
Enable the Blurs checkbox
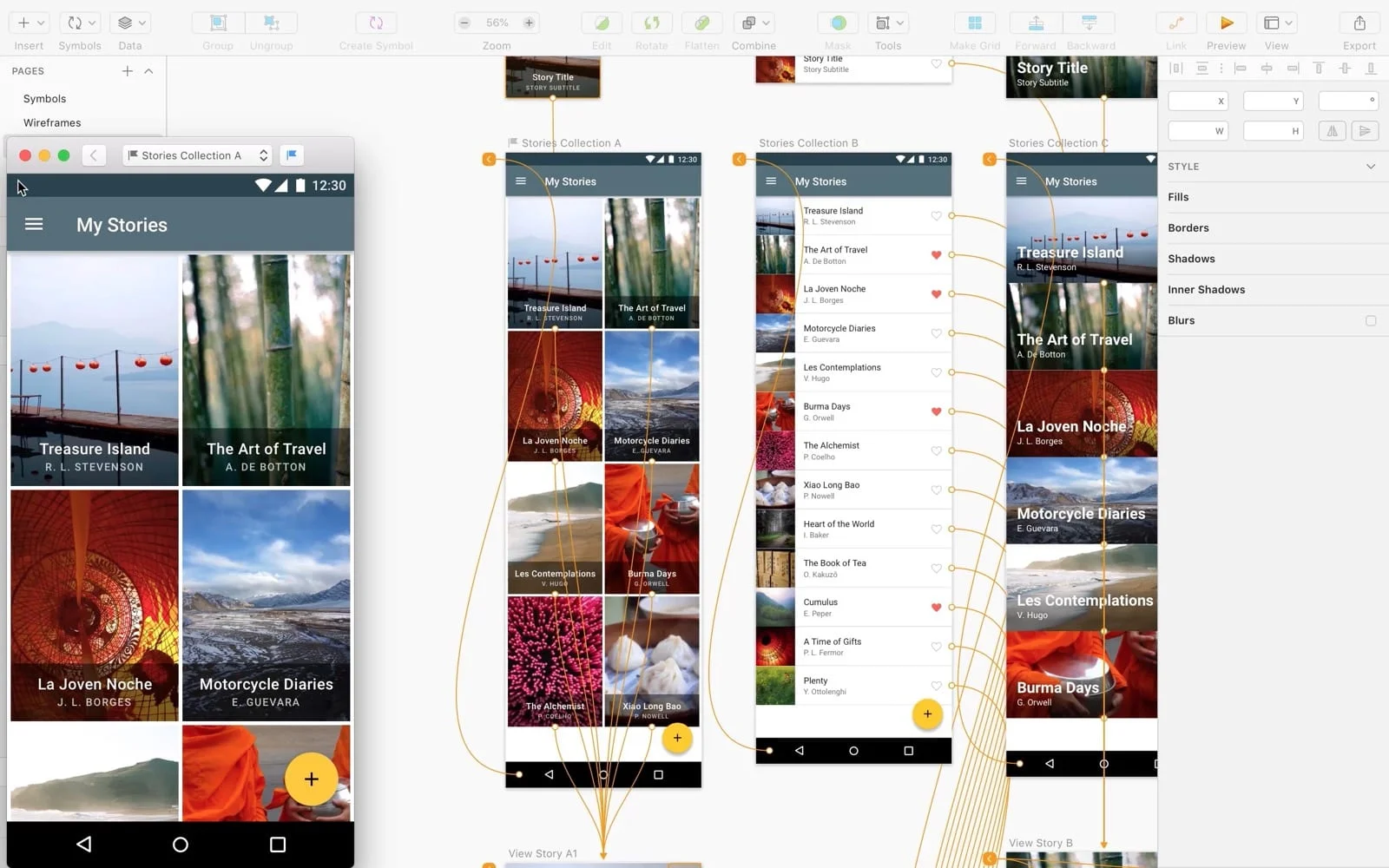click(1371, 320)
